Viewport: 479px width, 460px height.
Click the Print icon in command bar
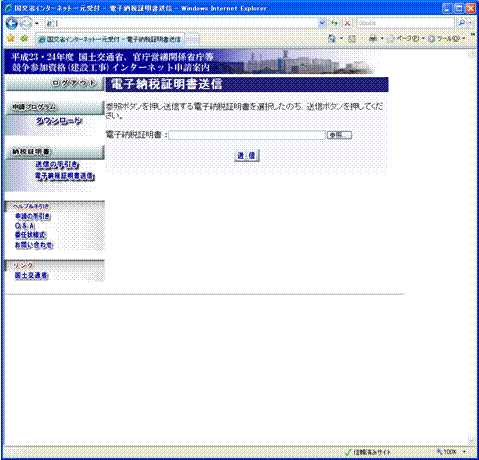pos(373,39)
